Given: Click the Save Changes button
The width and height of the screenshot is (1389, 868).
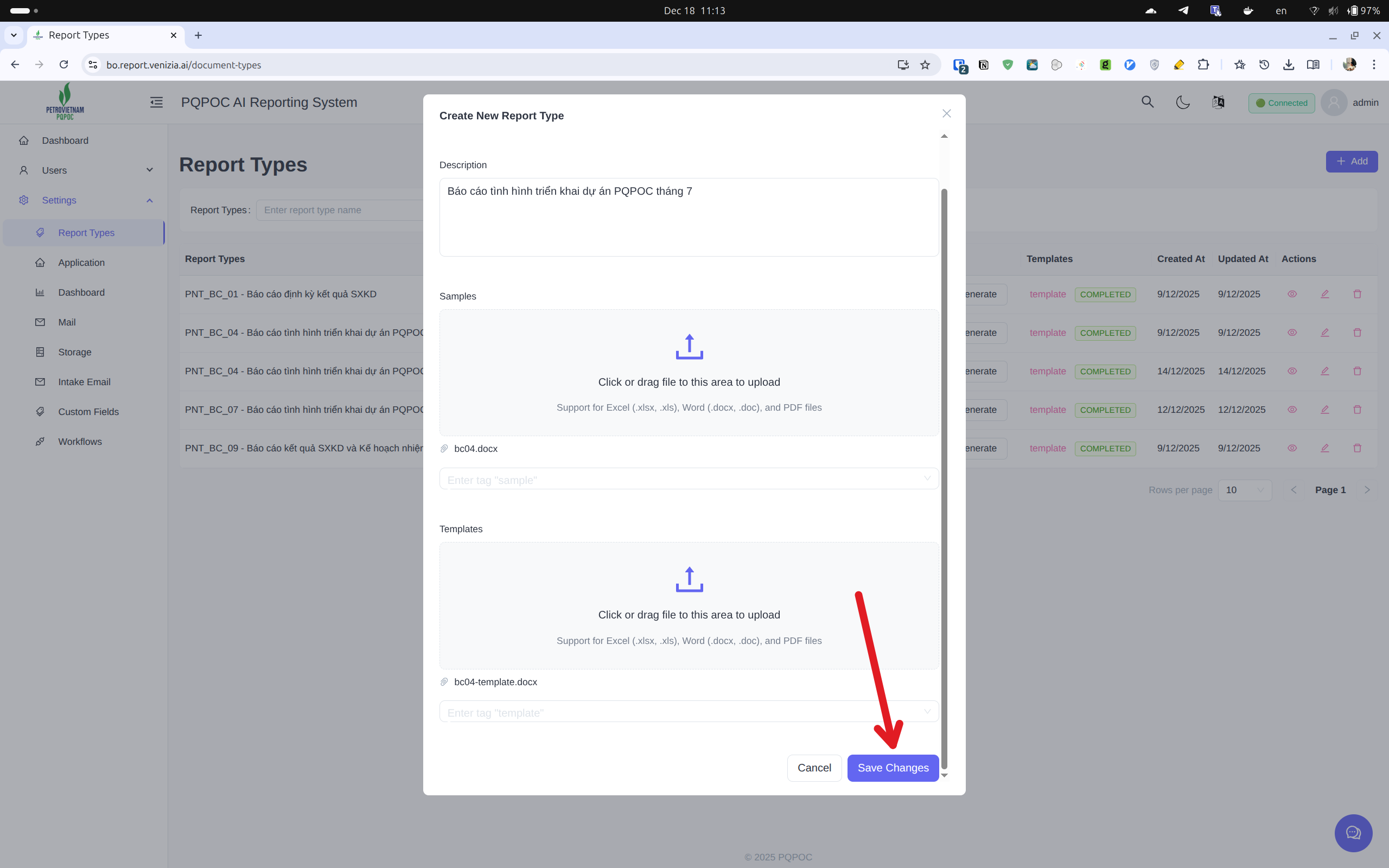Looking at the screenshot, I should (893, 768).
